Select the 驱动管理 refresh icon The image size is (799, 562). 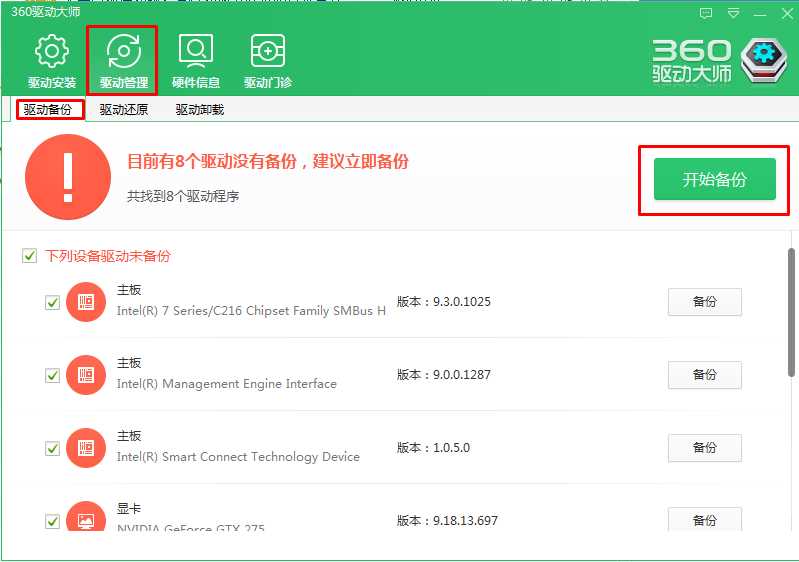coord(123,51)
